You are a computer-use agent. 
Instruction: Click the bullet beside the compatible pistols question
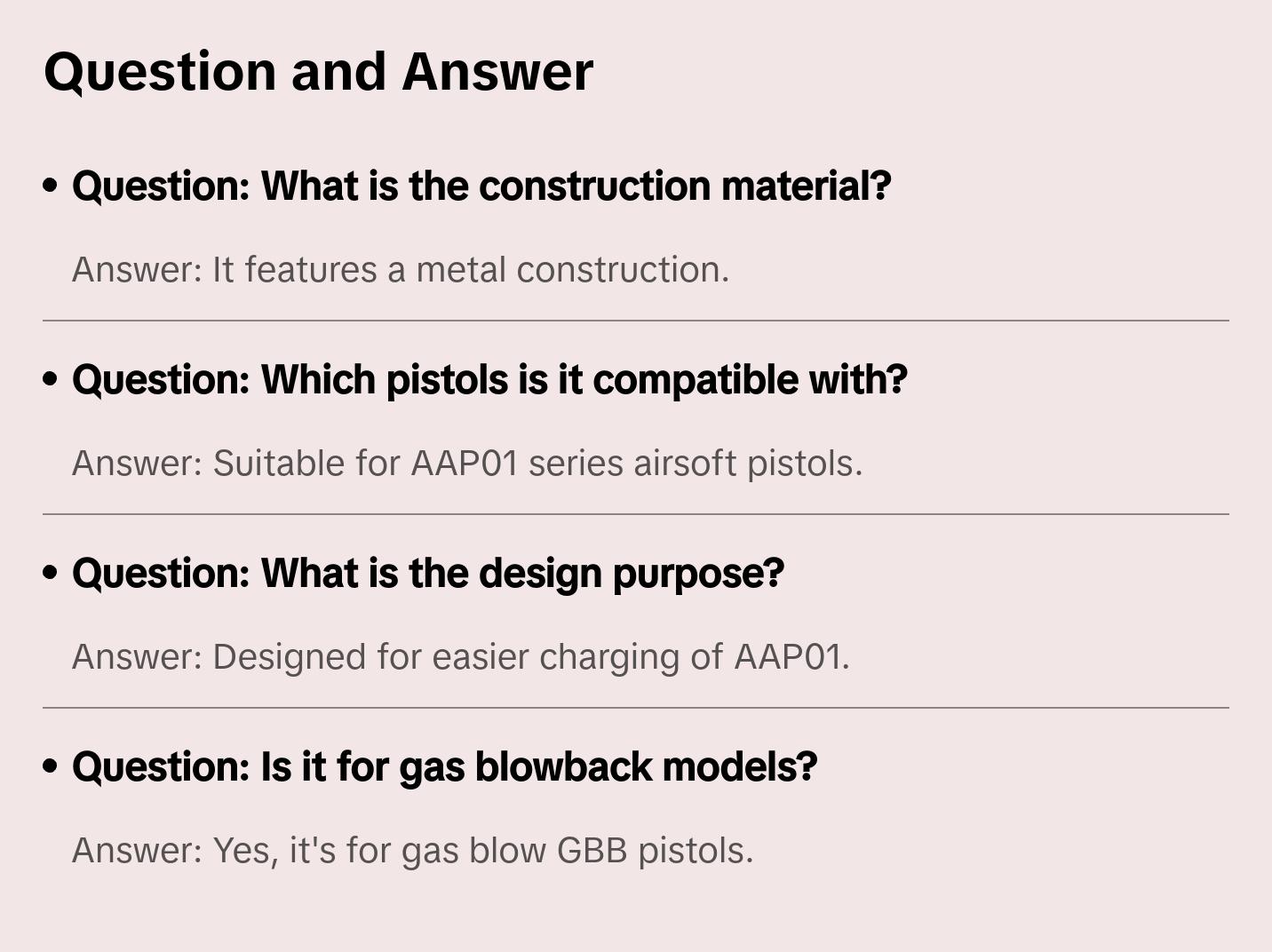pyautogui.click(x=51, y=380)
